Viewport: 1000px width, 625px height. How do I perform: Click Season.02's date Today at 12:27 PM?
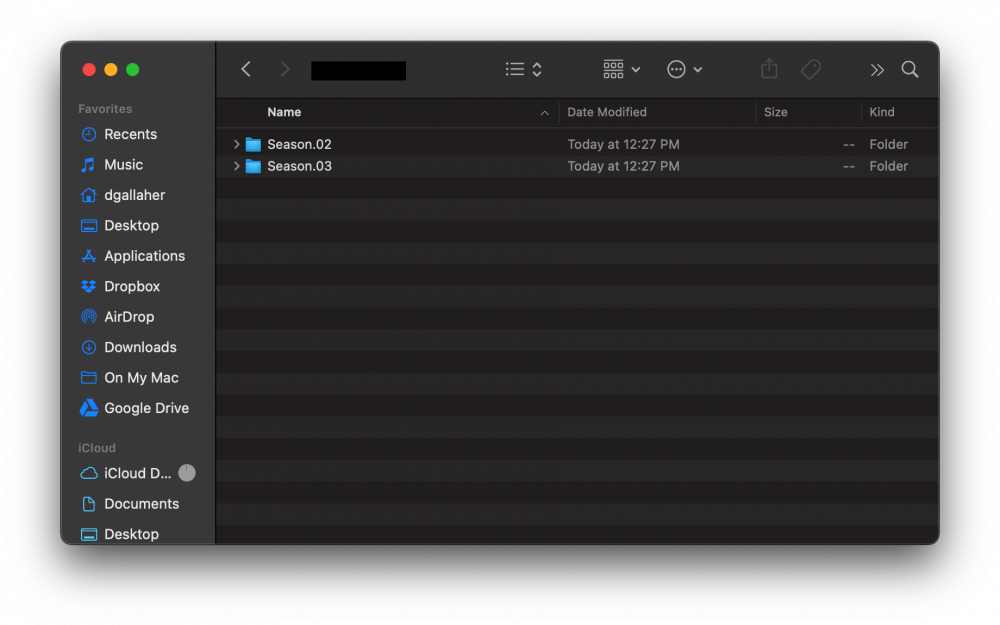pyautogui.click(x=623, y=144)
